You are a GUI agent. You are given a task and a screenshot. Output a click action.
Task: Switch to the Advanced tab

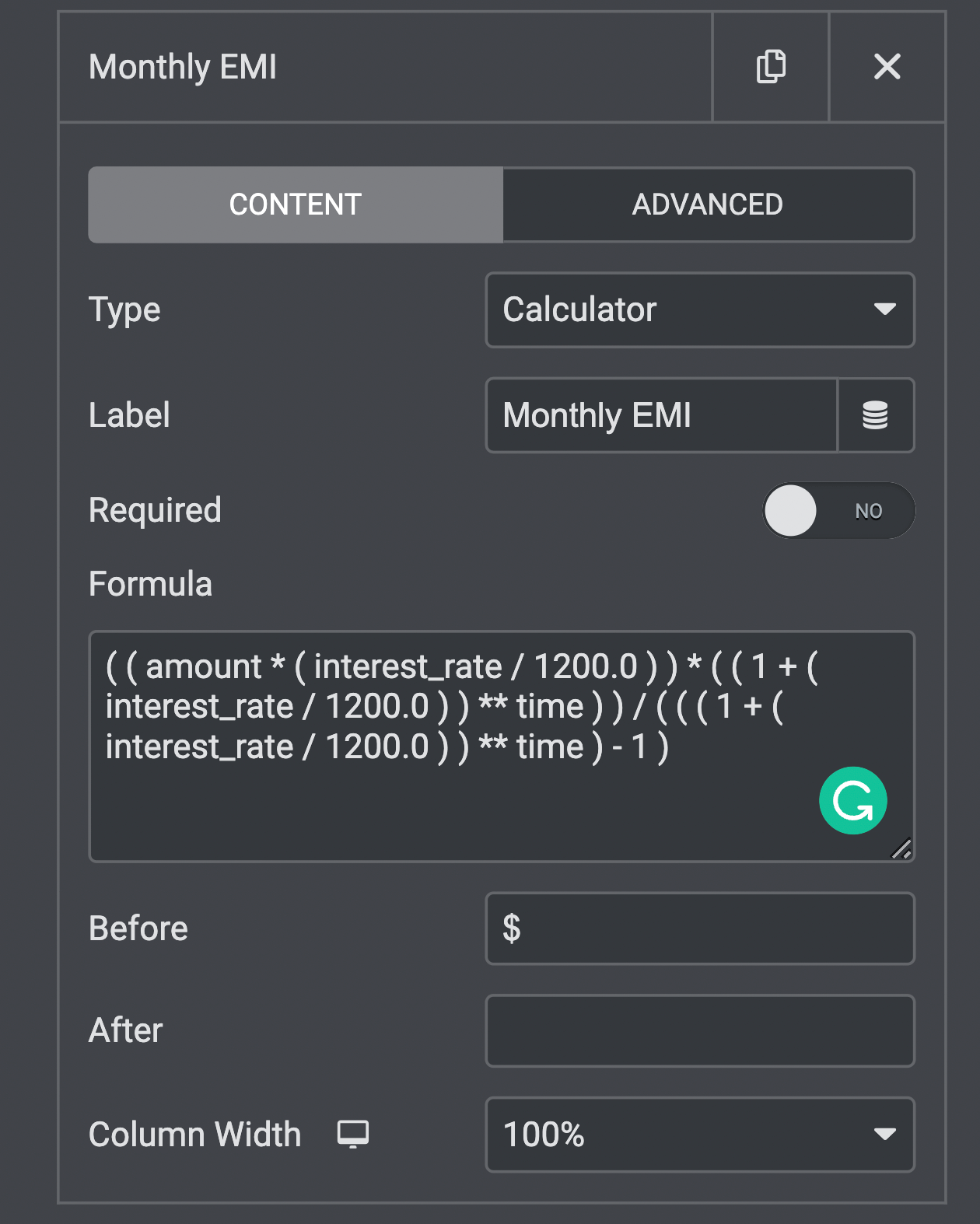[707, 205]
